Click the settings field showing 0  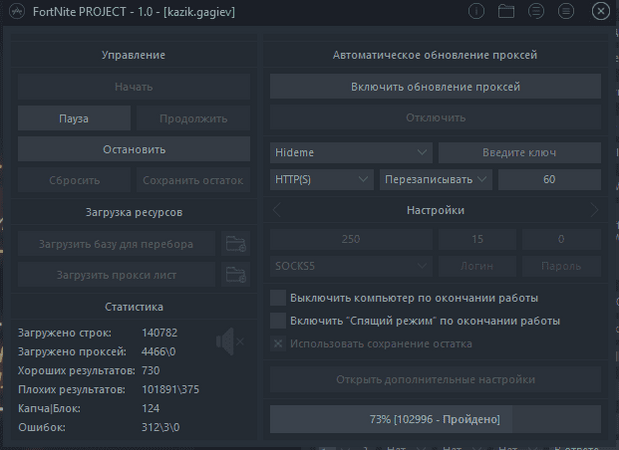pos(561,239)
